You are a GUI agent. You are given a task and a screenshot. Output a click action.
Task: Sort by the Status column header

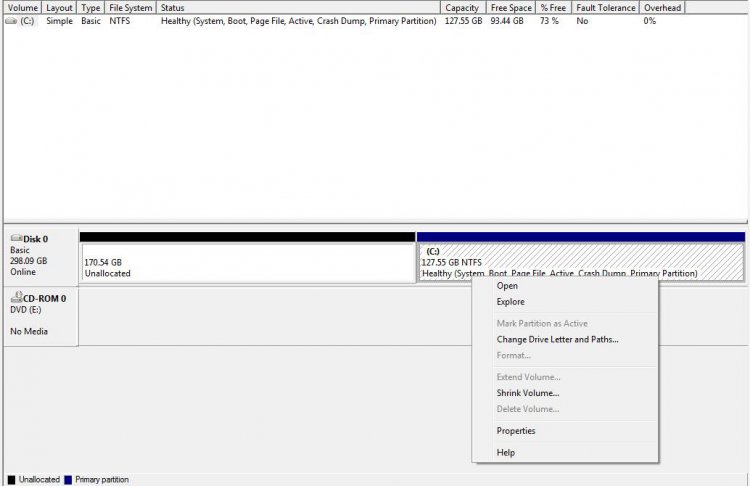click(x=298, y=8)
